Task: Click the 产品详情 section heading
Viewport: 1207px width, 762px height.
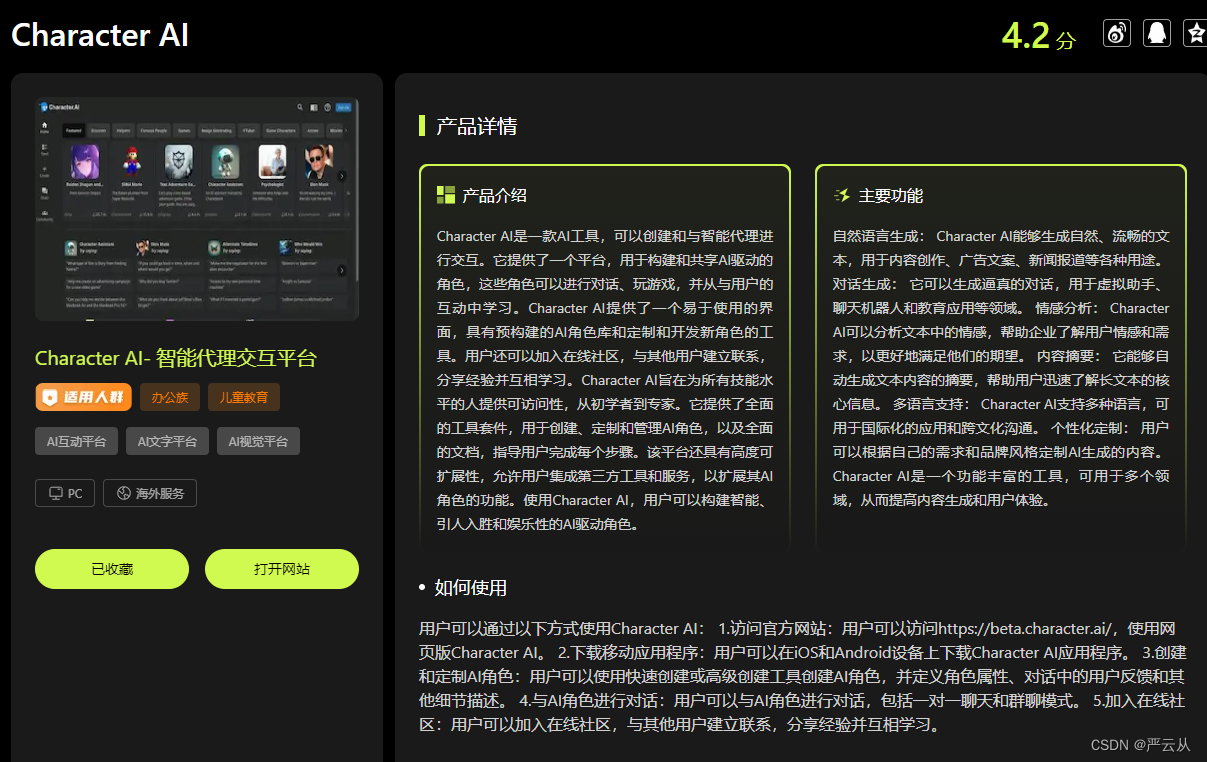Action: [476, 126]
